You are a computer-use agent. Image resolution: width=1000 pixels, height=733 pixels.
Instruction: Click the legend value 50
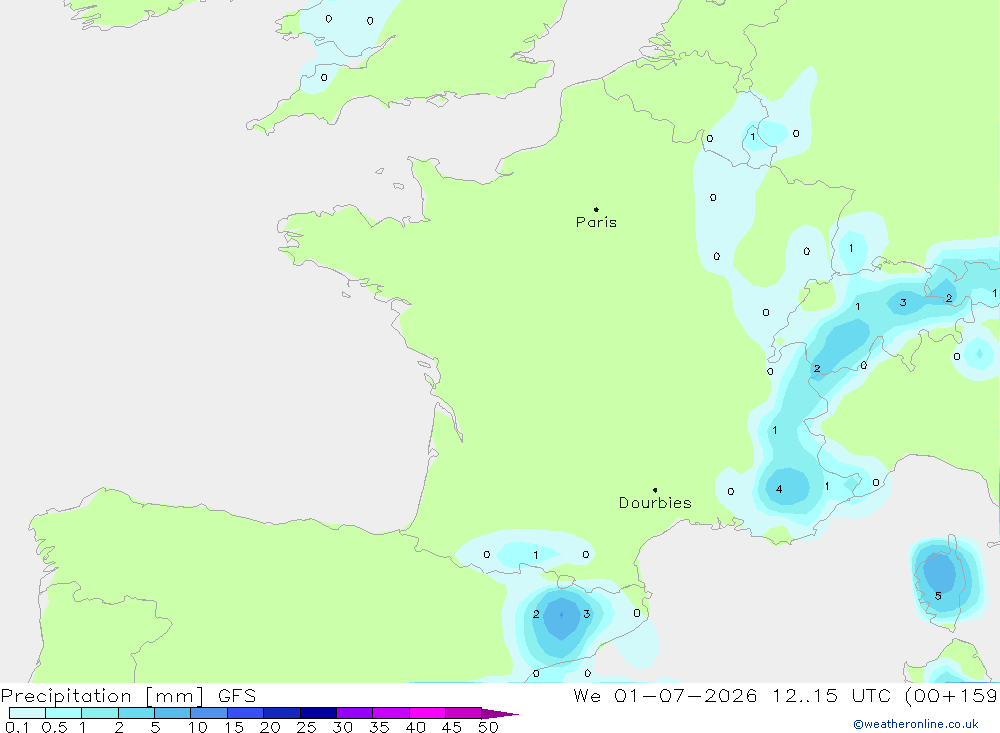pos(488,727)
